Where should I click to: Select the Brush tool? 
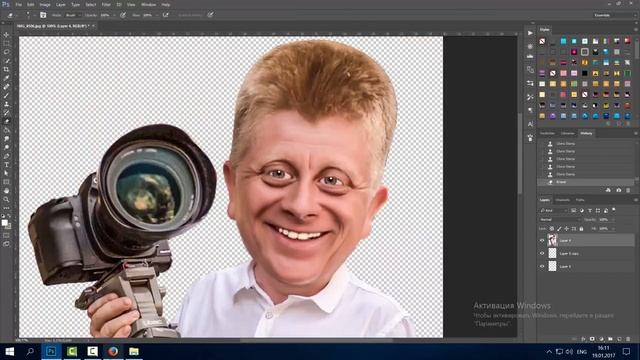click(x=6, y=96)
